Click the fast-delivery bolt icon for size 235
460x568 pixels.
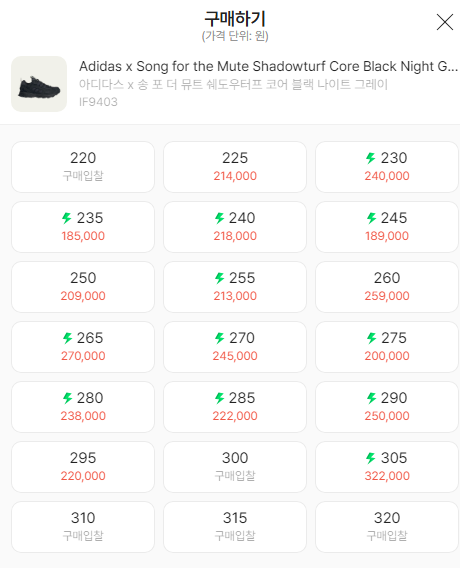pyautogui.click(x=67, y=218)
